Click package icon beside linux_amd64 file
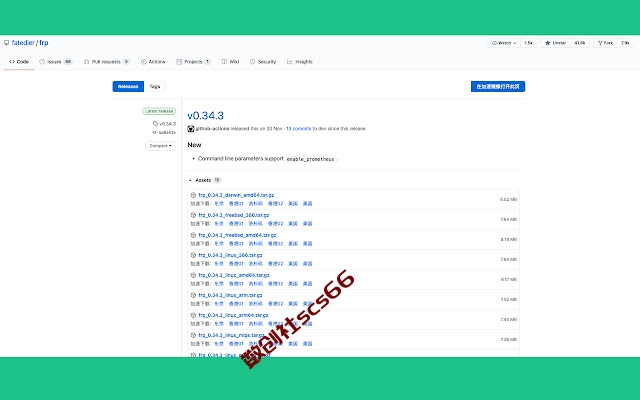 193,275
